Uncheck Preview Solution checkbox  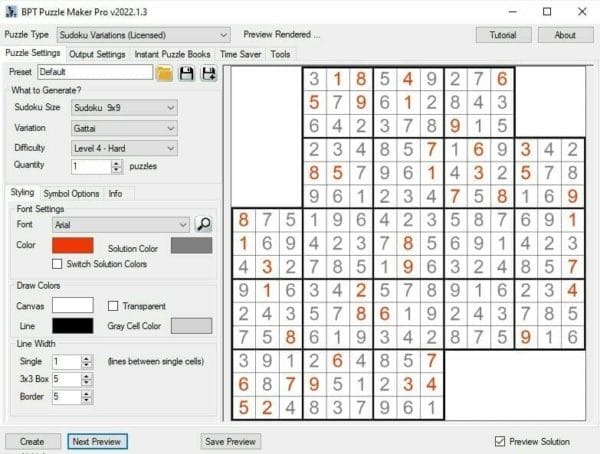500,441
